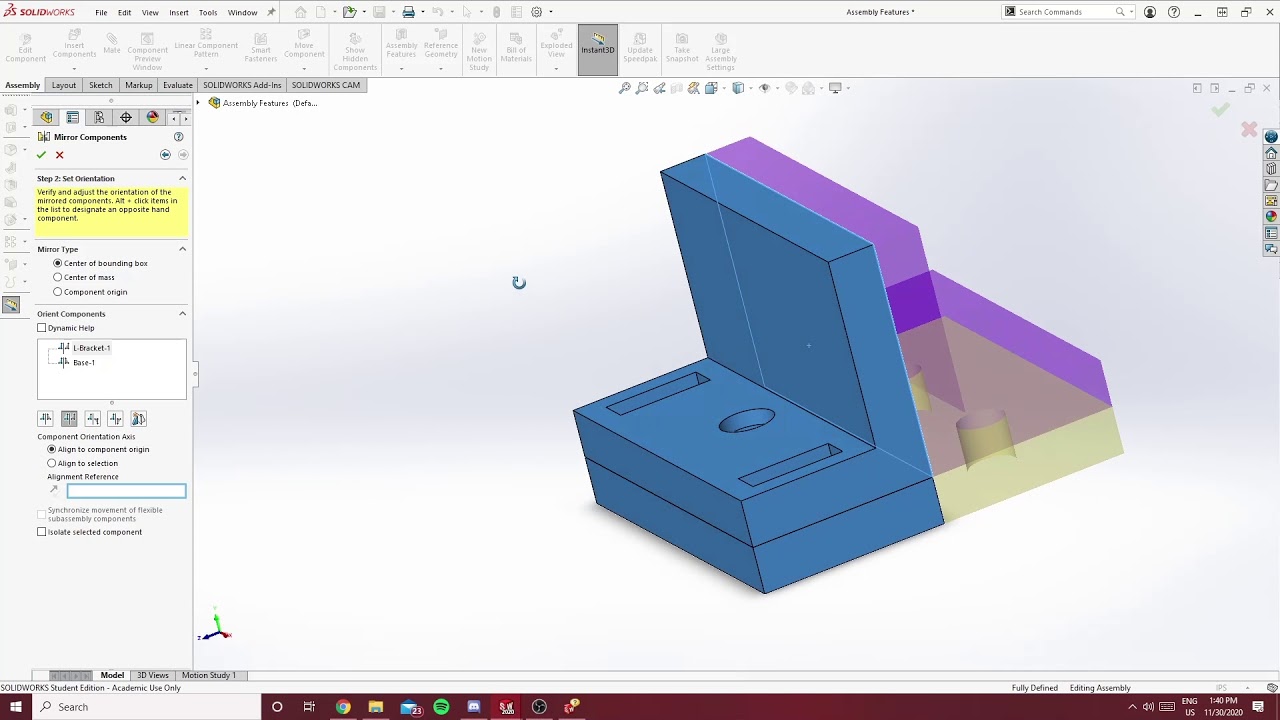The image size is (1280, 720).
Task: Switch to SOLIDWORKS Add-Ins tab
Action: point(242,85)
